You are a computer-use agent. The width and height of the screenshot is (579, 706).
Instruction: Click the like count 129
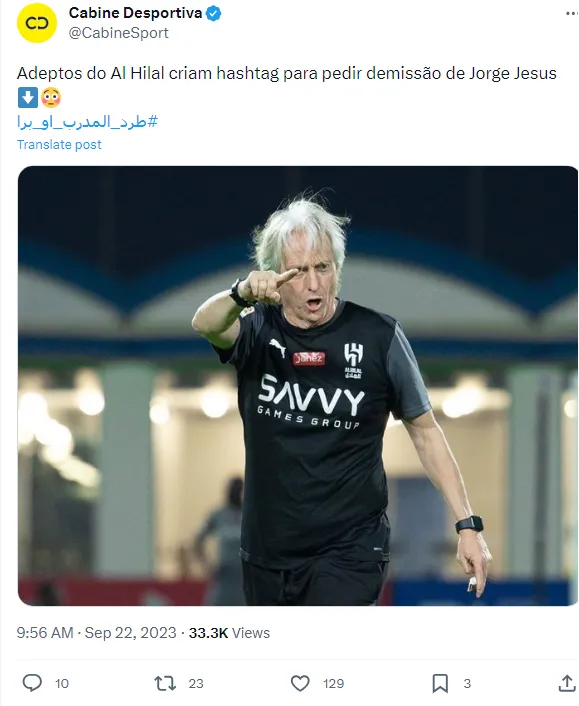[x=333, y=683]
